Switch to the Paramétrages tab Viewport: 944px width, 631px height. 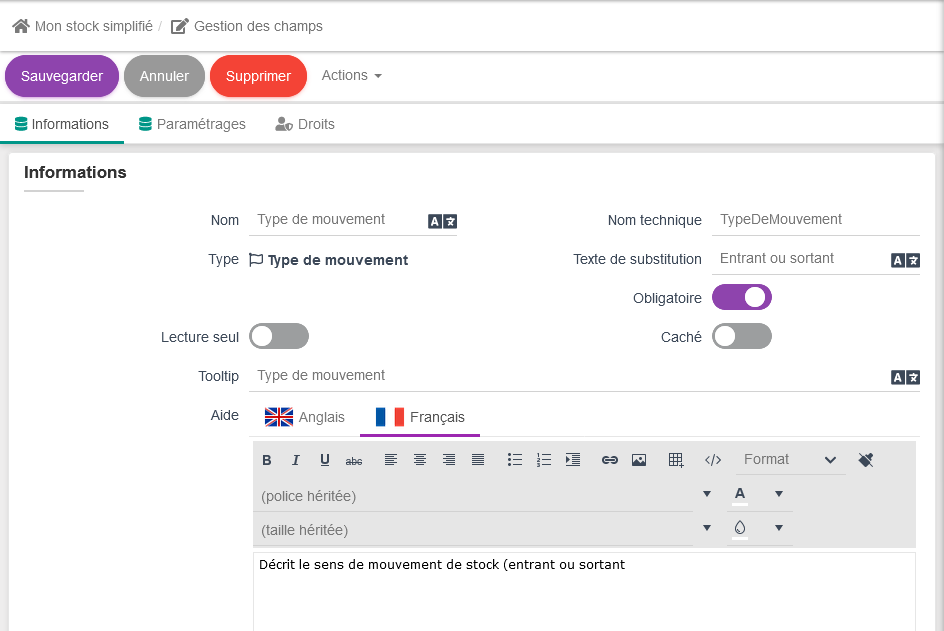[x=192, y=125]
